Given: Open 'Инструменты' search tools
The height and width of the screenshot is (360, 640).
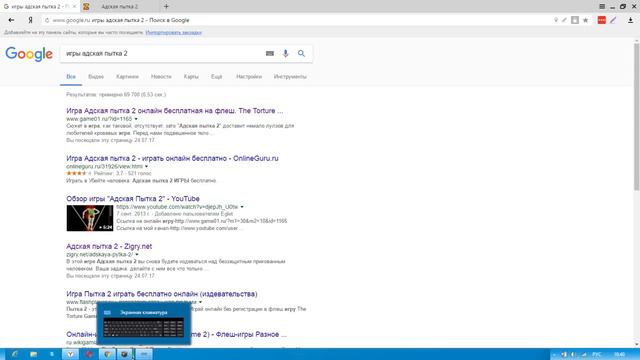Looking at the screenshot, I should coord(290,77).
